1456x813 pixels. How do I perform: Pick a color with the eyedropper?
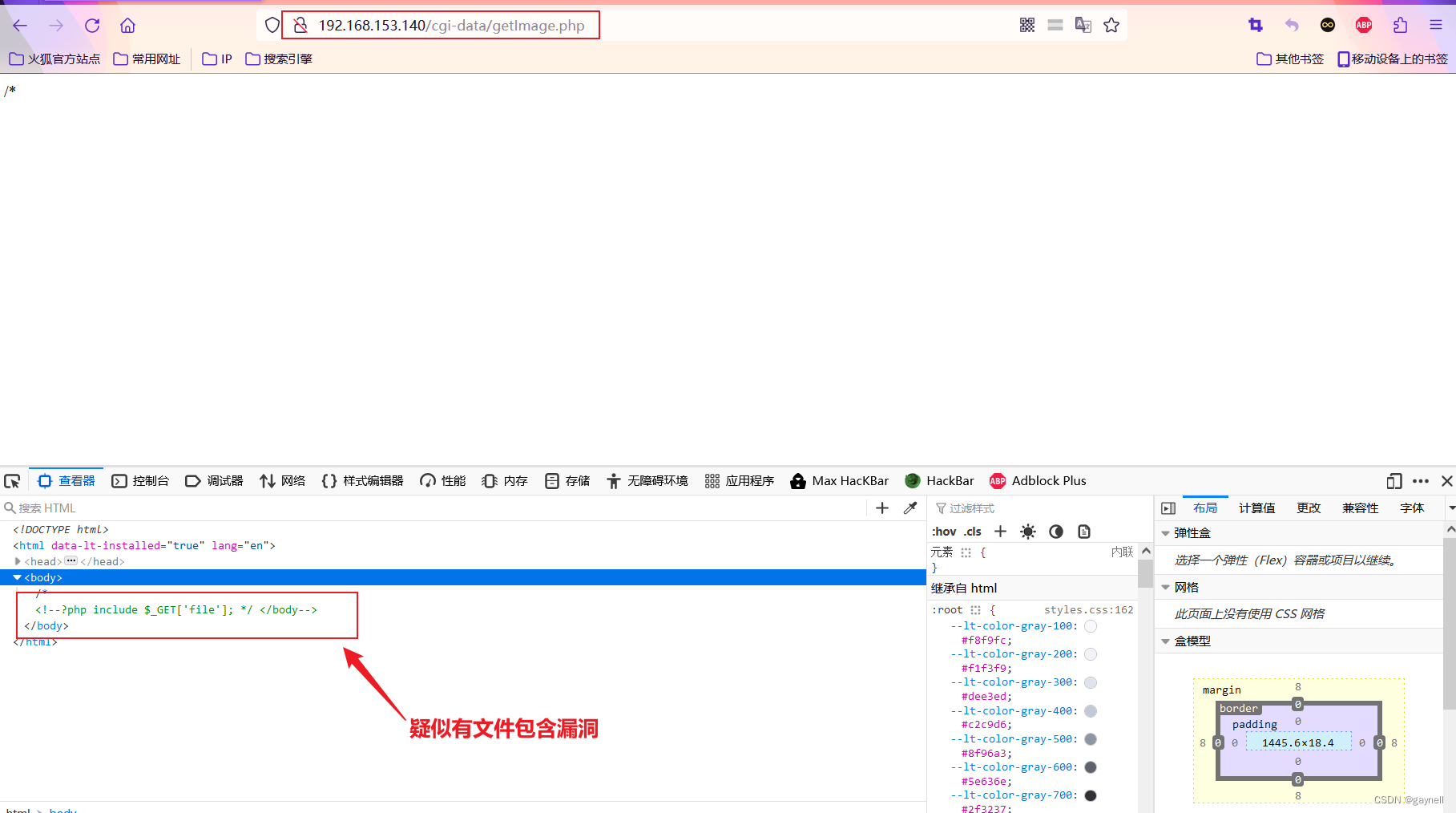click(910, 508)
